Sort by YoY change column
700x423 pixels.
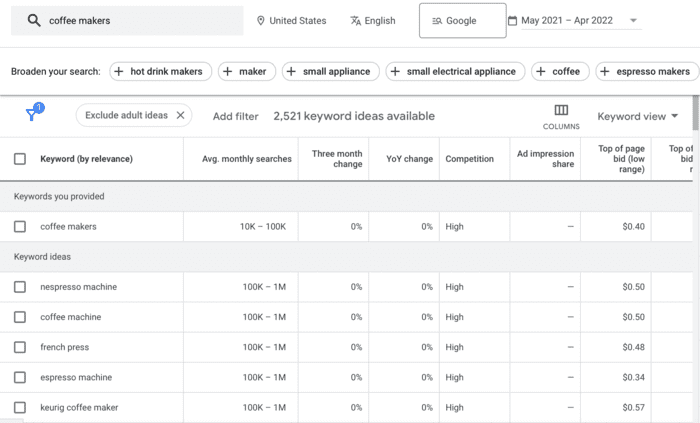(409, 159)
